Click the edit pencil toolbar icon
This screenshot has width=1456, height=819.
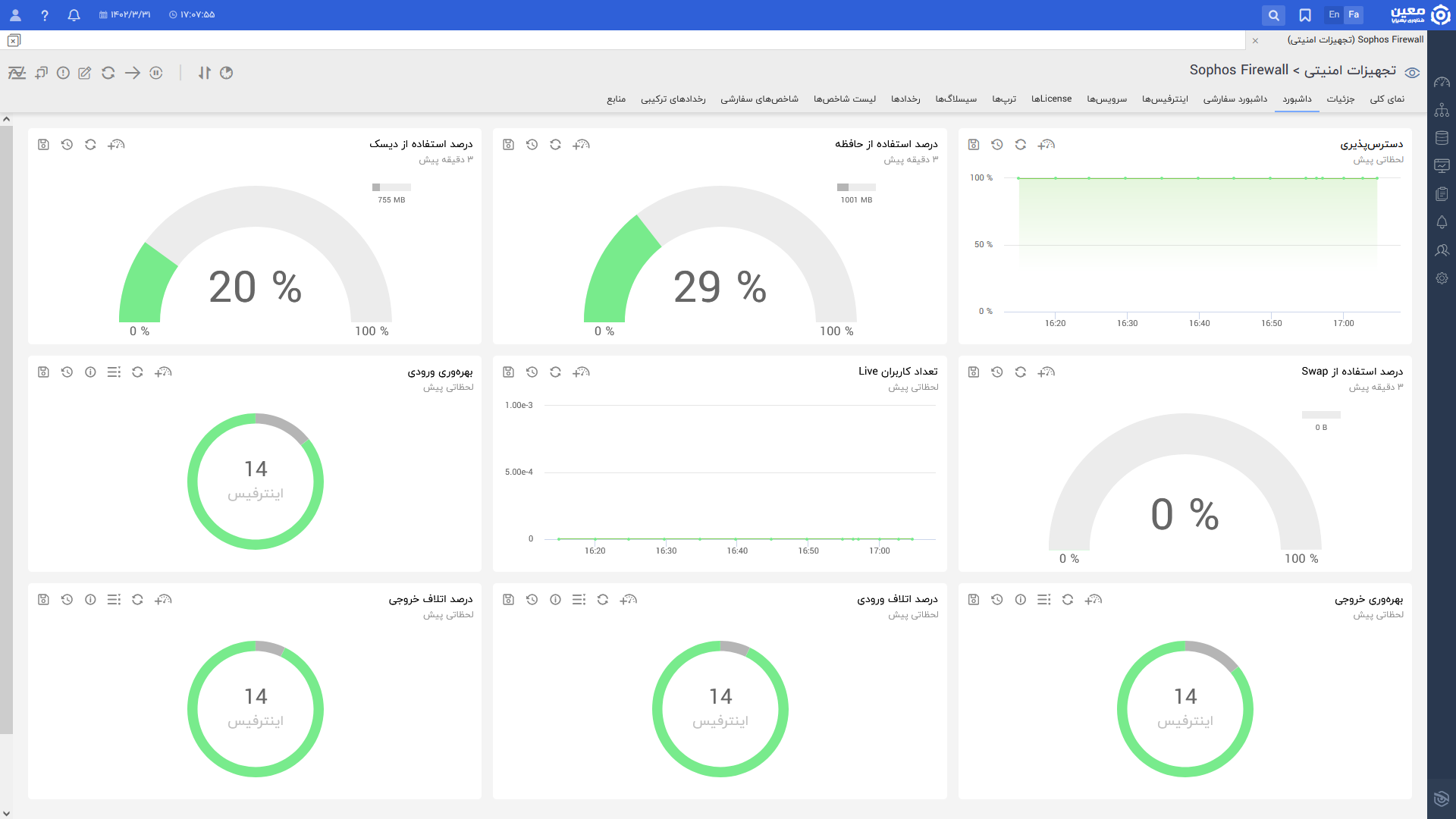click(x=85, y=73)
